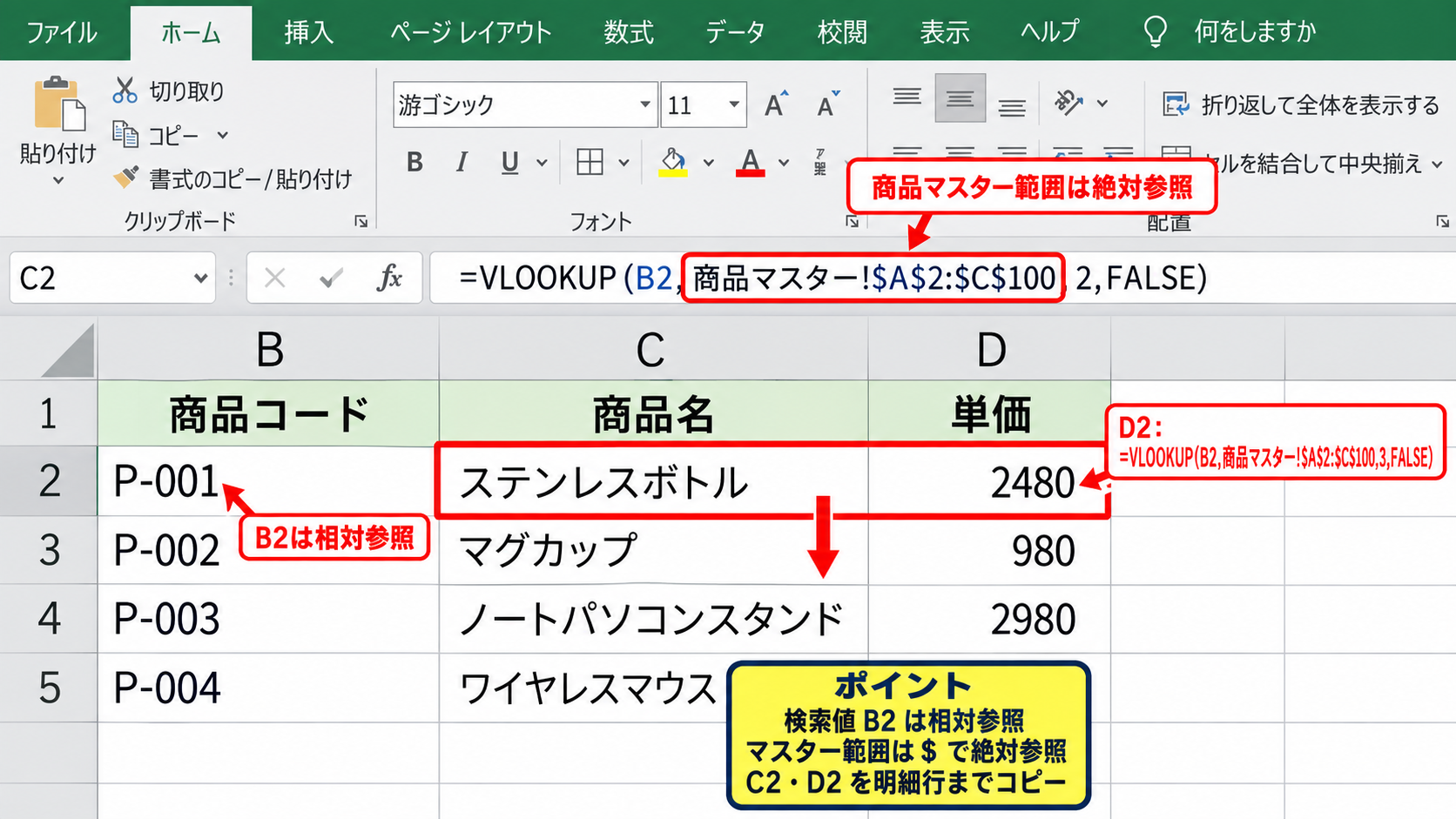The image size is (1456, 819).
Task: Open the borders dropdown arrow
Action: (x=624, y=162)
